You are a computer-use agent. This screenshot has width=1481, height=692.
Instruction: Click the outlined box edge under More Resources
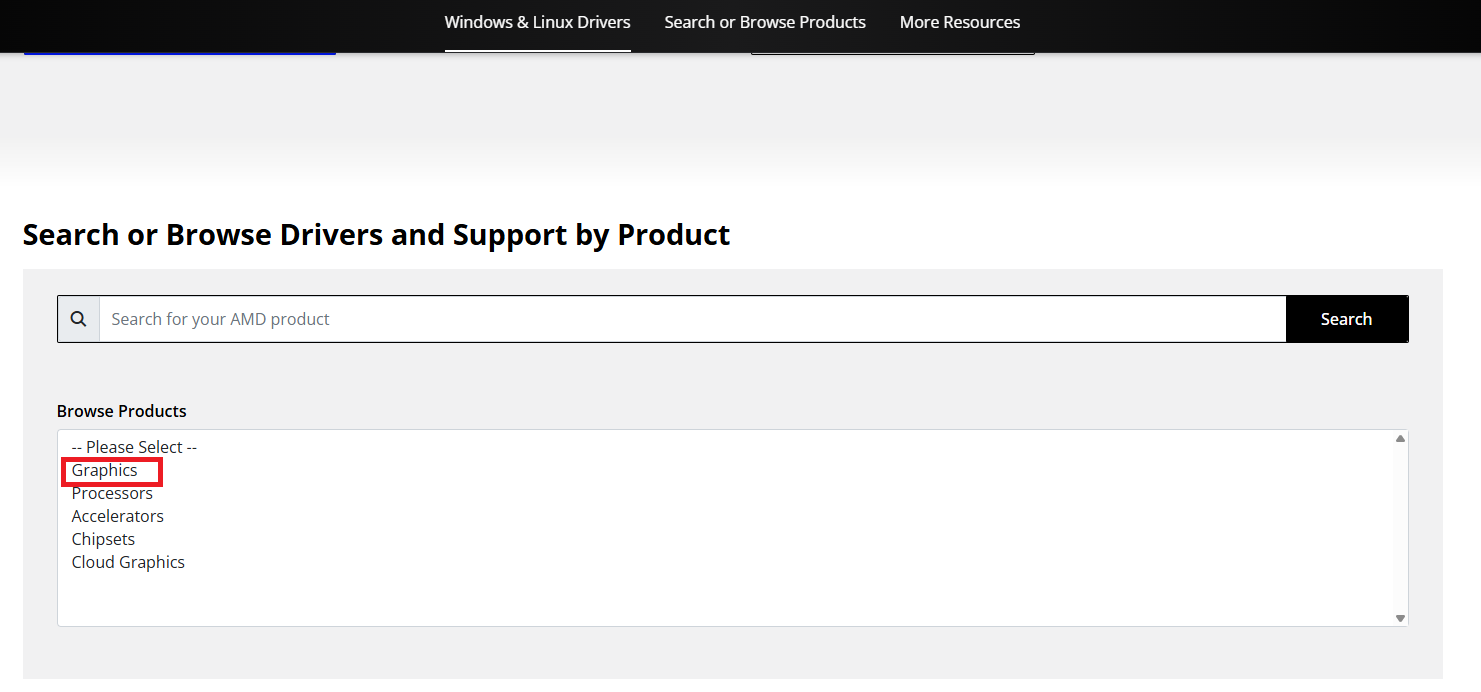[x=893, y=53]
